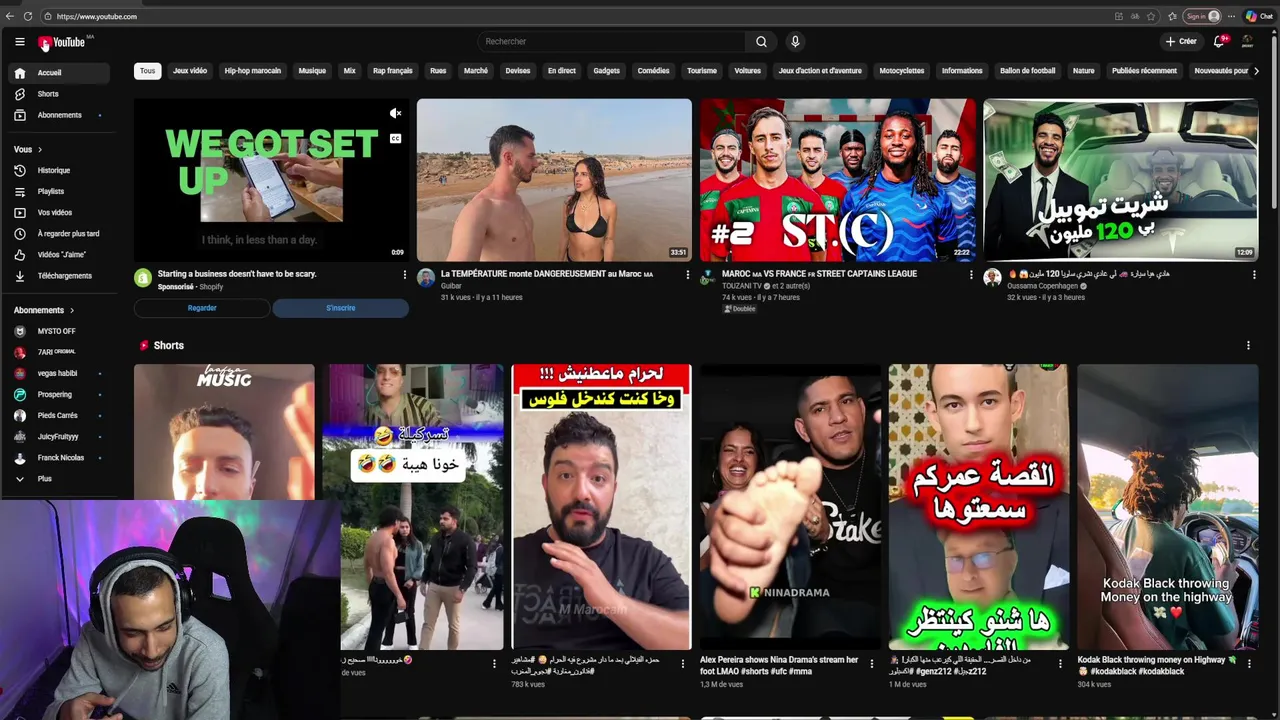This screenshot has width=1280, height=720.
Task: Select the Ballon de football chip
Action: (x=1028, y=71)
